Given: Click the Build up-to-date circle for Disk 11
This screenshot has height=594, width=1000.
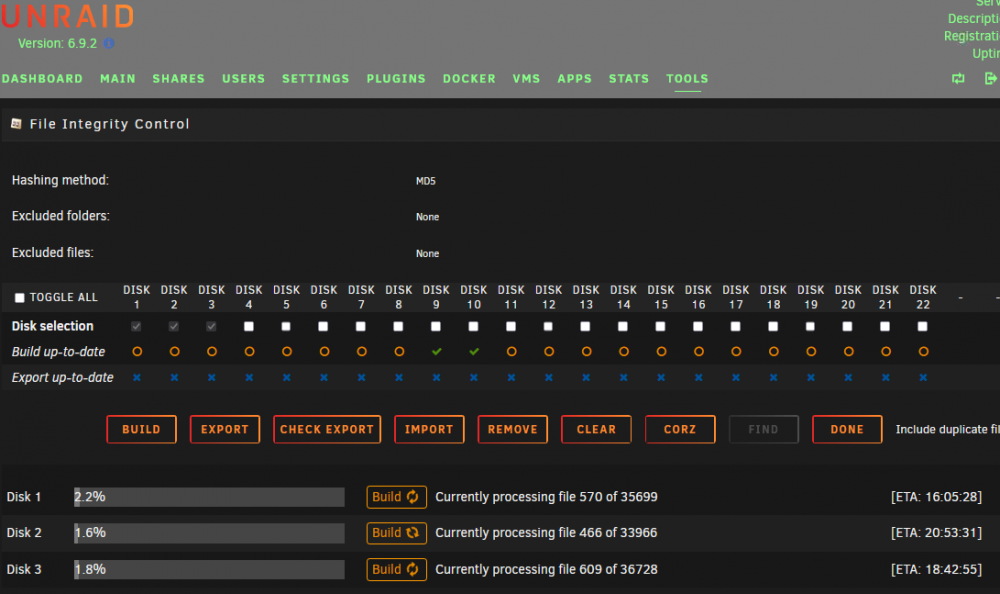Looking at the screenshot, I should coord(511,352).
